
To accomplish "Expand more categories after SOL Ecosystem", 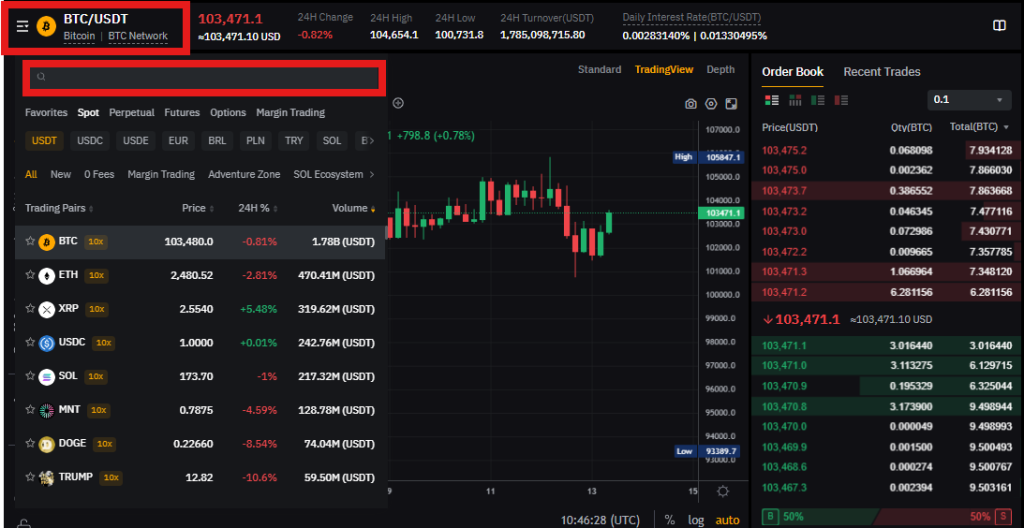I will (372, 174).
